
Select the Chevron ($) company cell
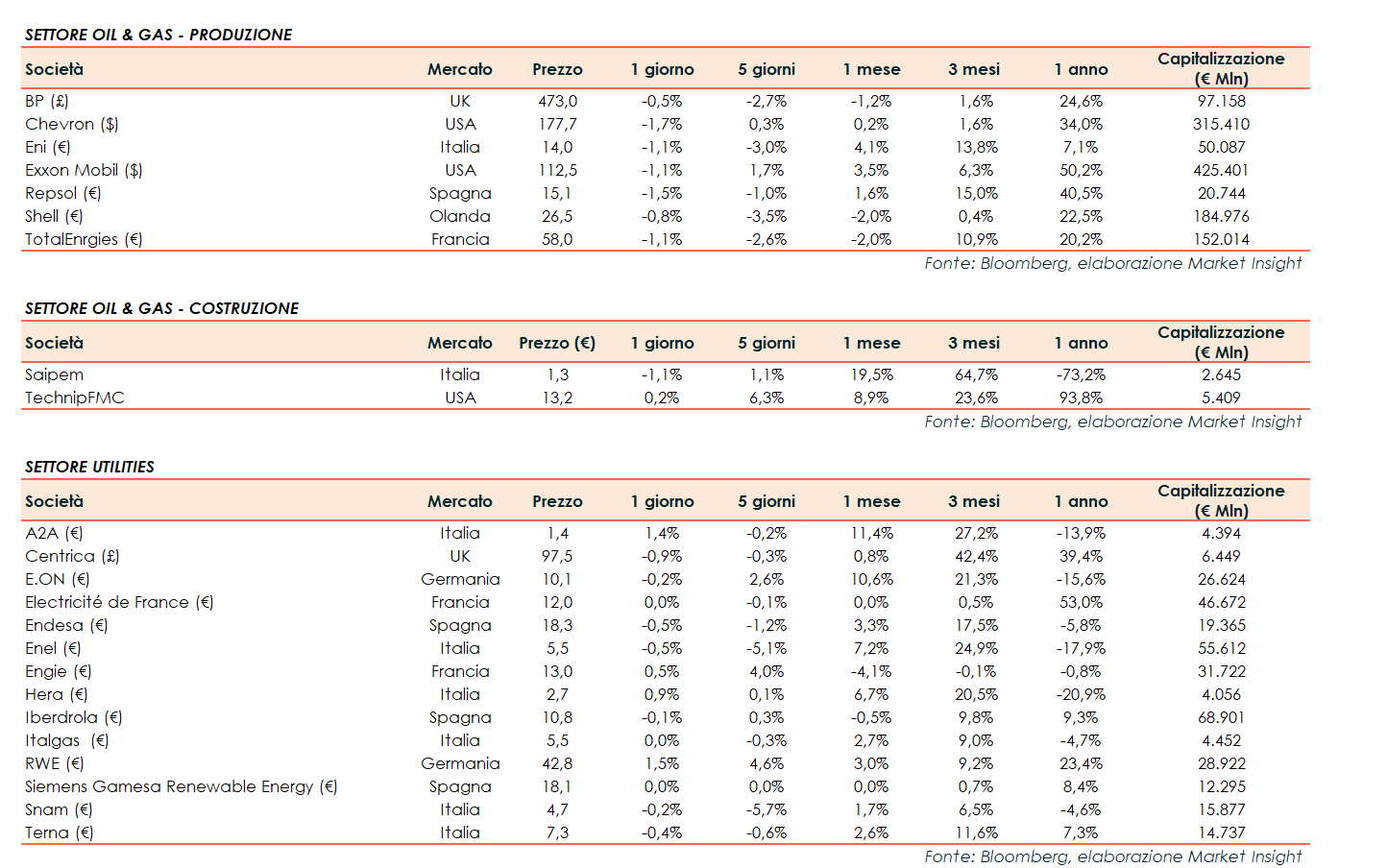pos(71,124)
